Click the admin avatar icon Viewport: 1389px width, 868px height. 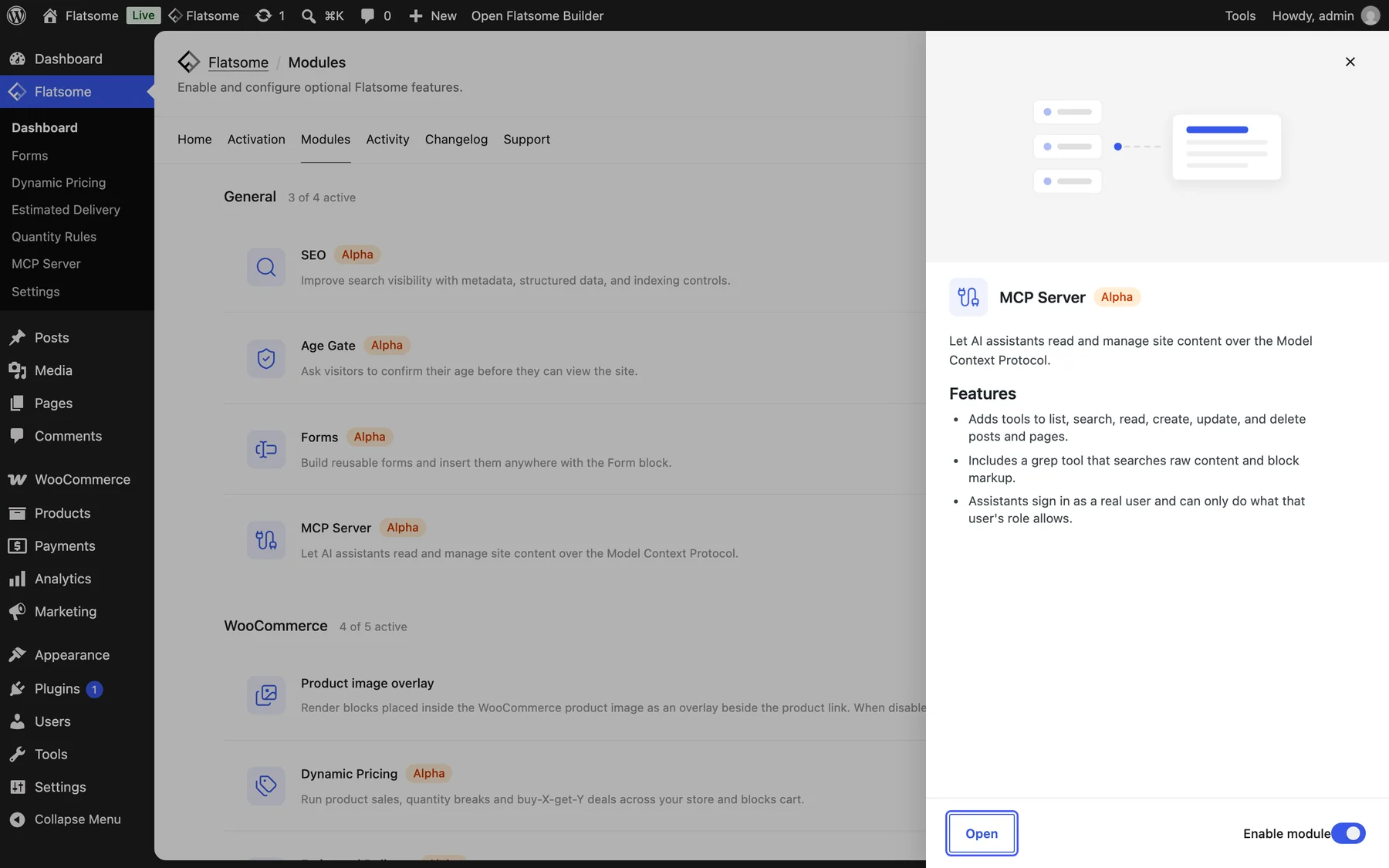[1370, 15]
